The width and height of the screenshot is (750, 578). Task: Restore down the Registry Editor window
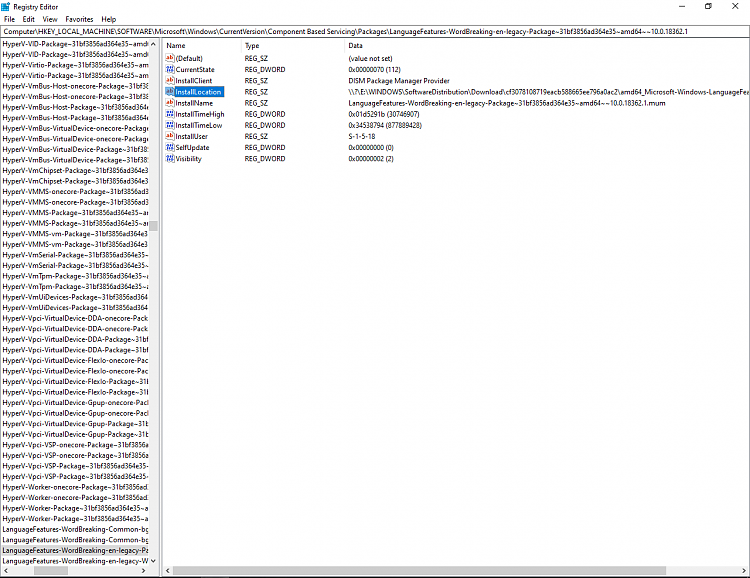tap(708, 6)
